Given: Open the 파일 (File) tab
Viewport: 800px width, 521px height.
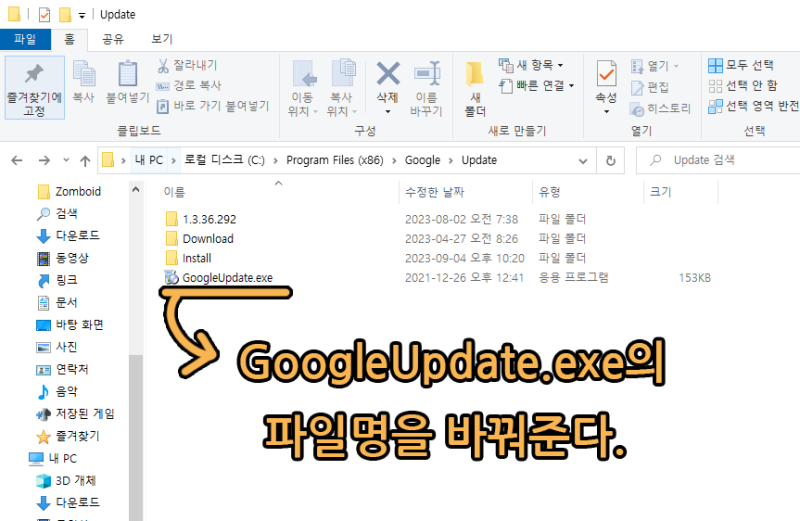Looking at the screenshot, I should [25, 39].
